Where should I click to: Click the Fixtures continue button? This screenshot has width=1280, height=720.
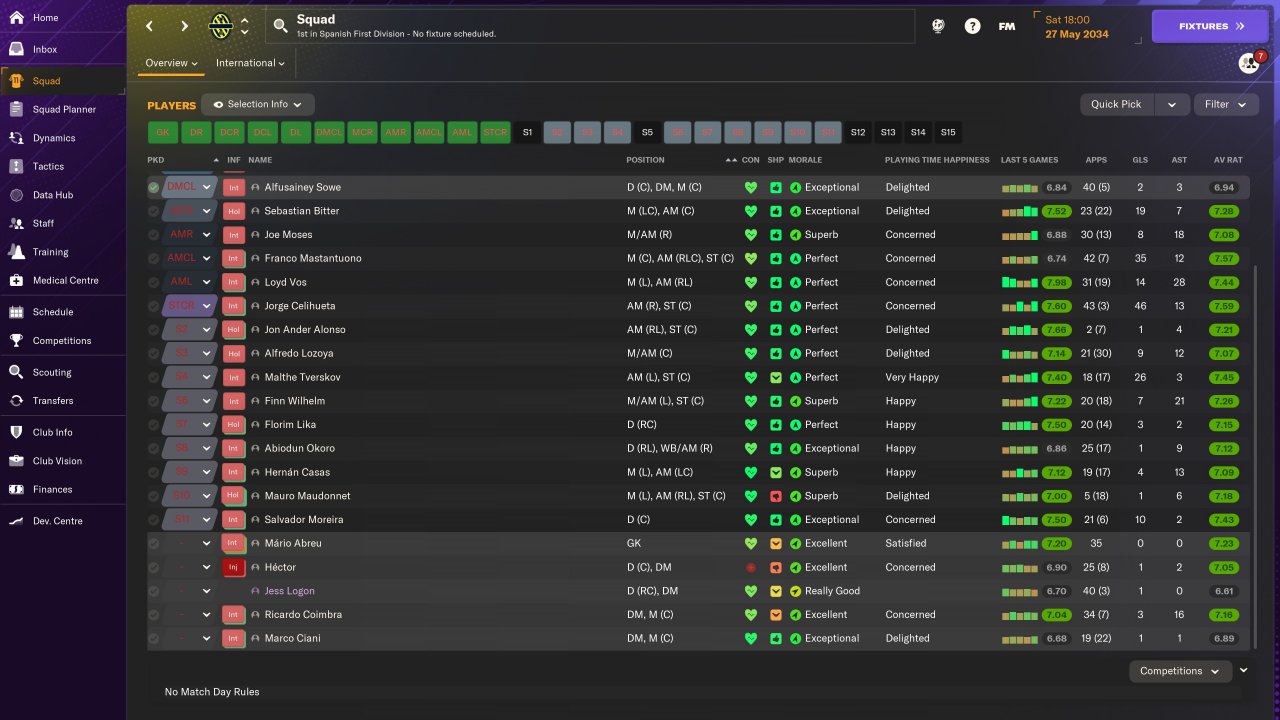[1211, 26]
